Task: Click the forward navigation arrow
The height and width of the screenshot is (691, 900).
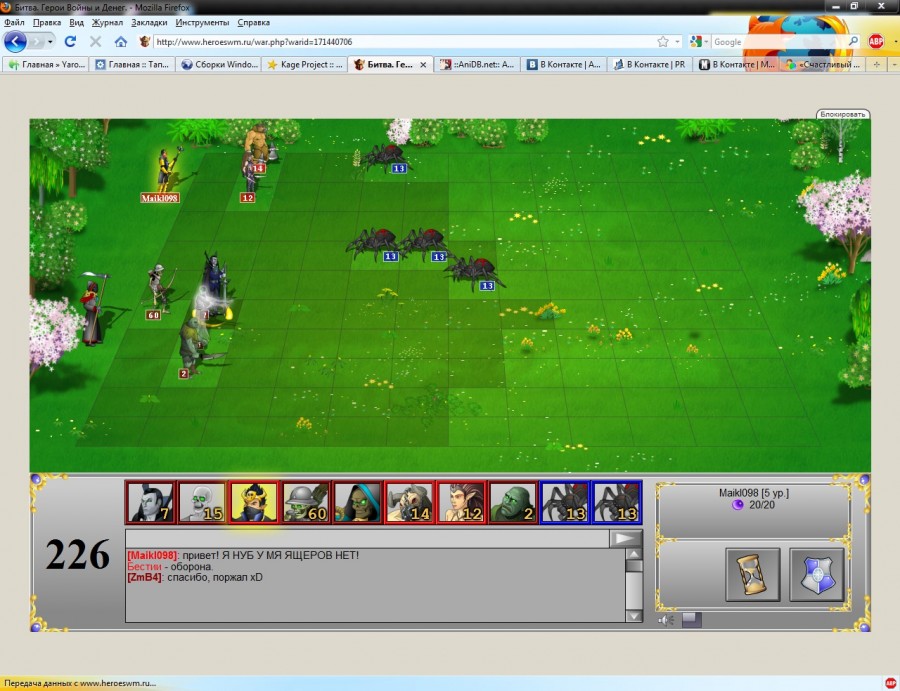Action: tap(36, 42)
